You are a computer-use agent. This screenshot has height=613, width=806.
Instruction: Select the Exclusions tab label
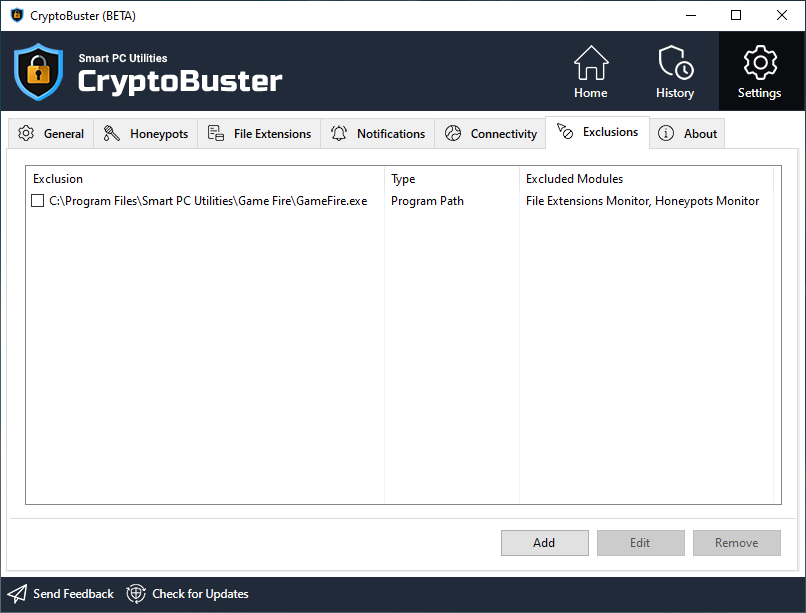[610, 132]
